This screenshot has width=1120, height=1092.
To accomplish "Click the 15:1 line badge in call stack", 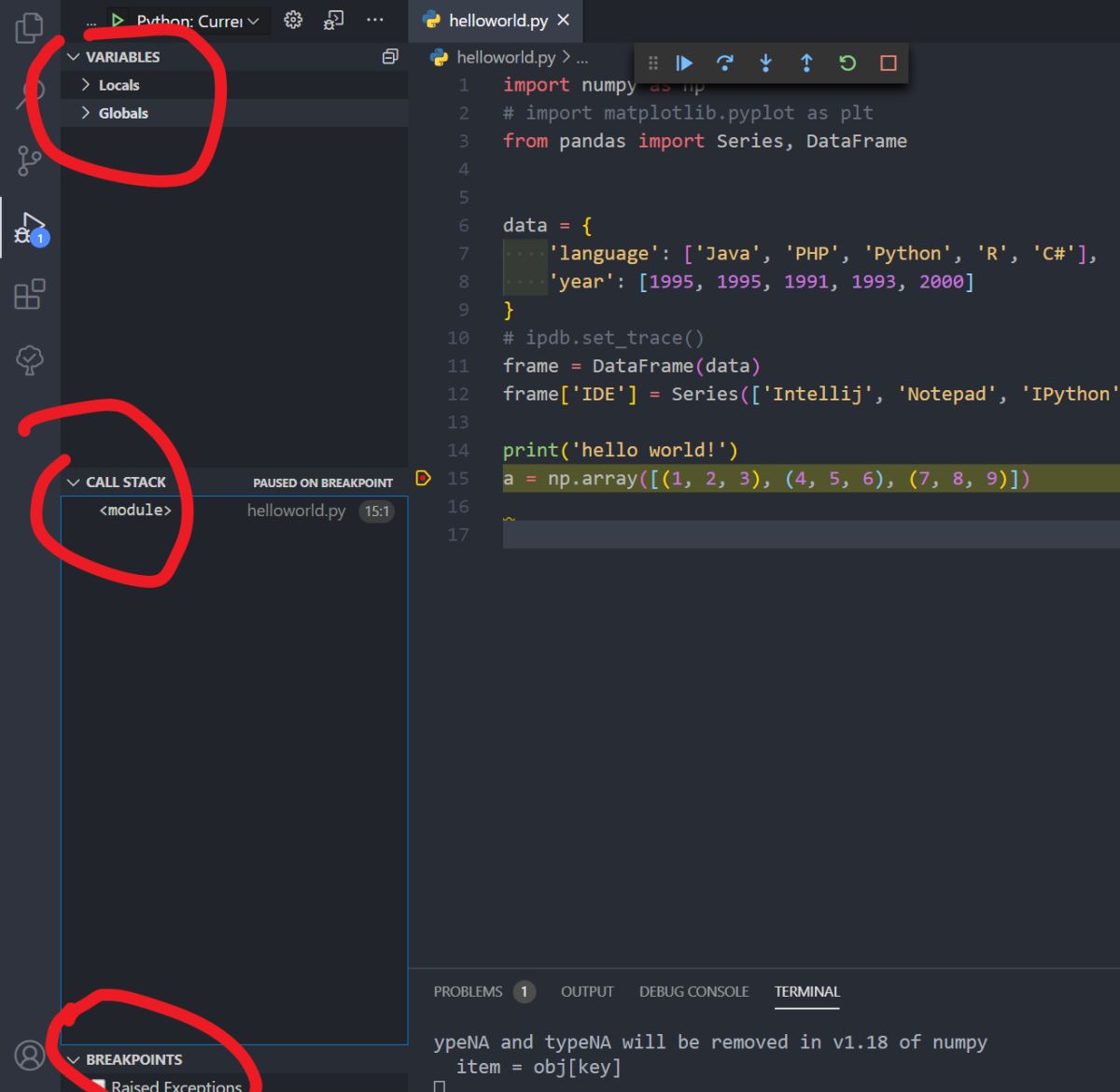I will (x=377, y=511).
